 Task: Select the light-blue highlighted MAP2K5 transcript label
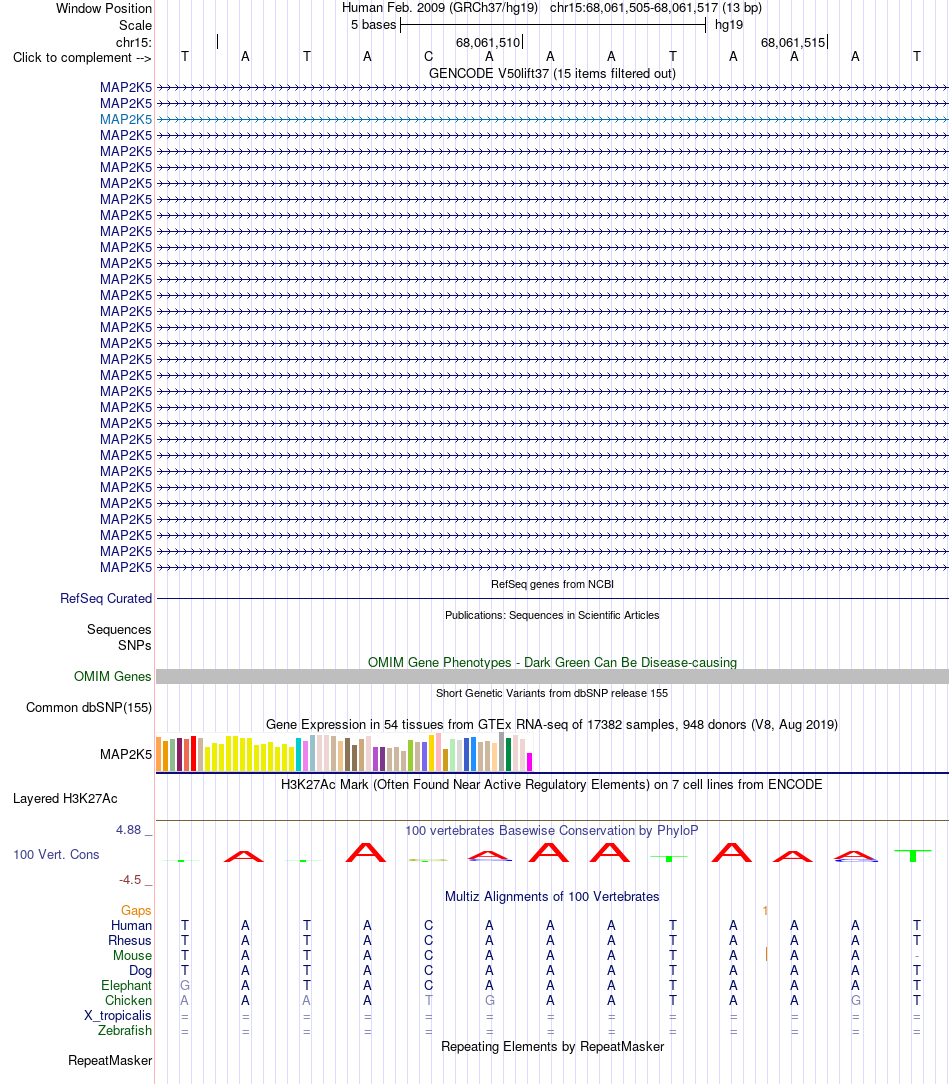pyautogui.click(x=126, y=119)
